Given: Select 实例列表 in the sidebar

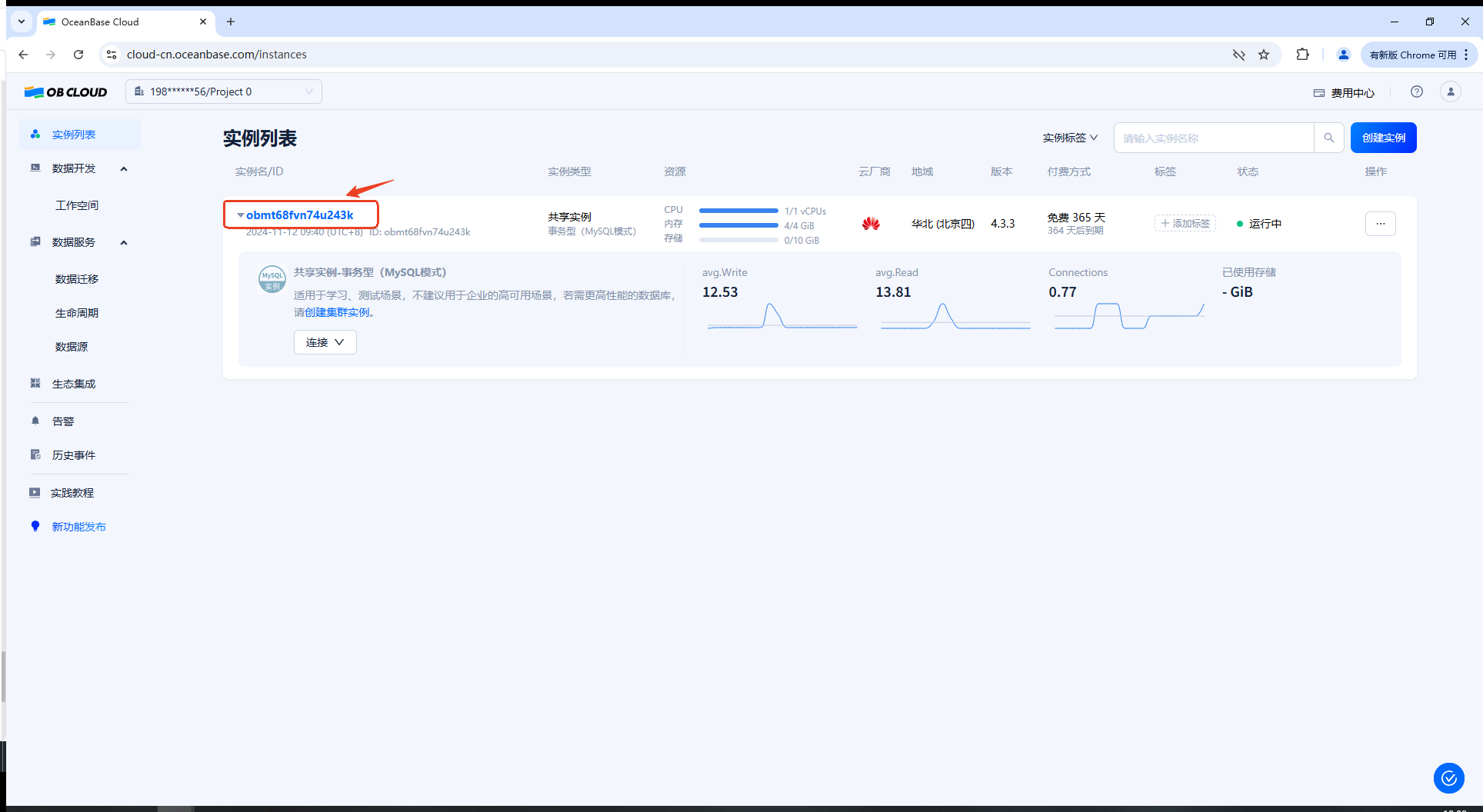Looking at the screenshot, I should (x=80, y=135).
